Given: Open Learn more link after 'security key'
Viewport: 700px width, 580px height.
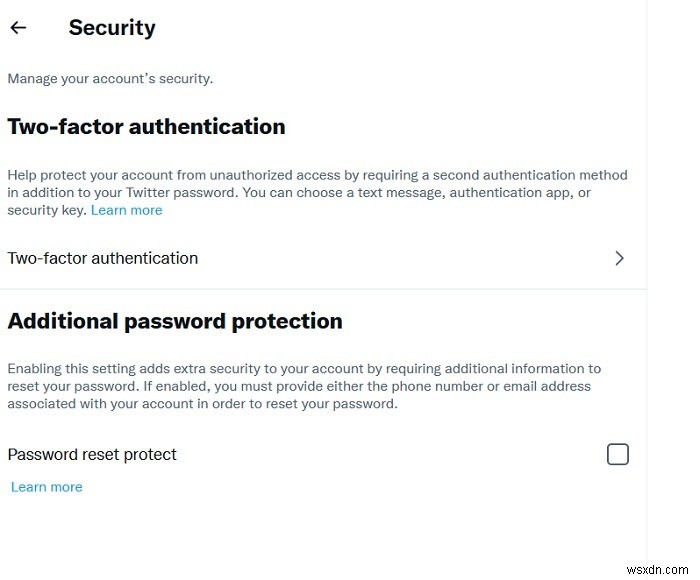Looking at the screenshot, I should coord(126,210).
